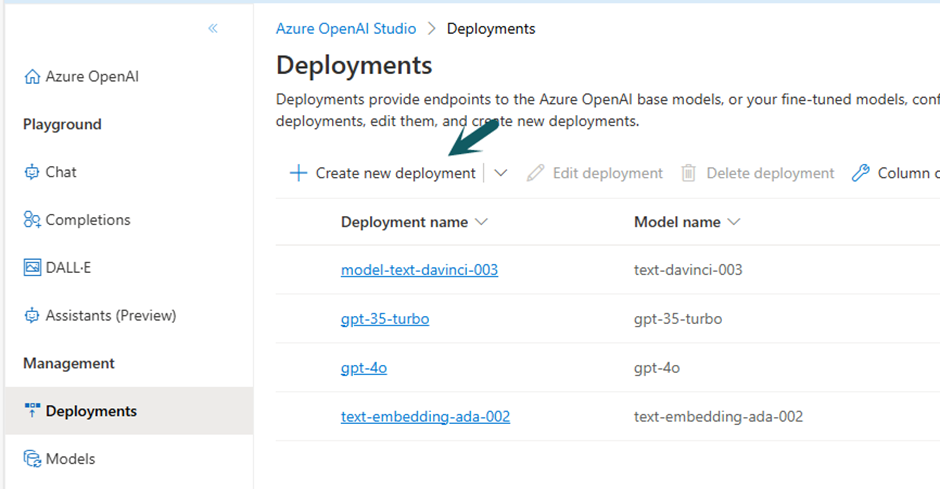Click the pencil Edit deployment icon
Screen dimensions: 940x489
(535, 173)
